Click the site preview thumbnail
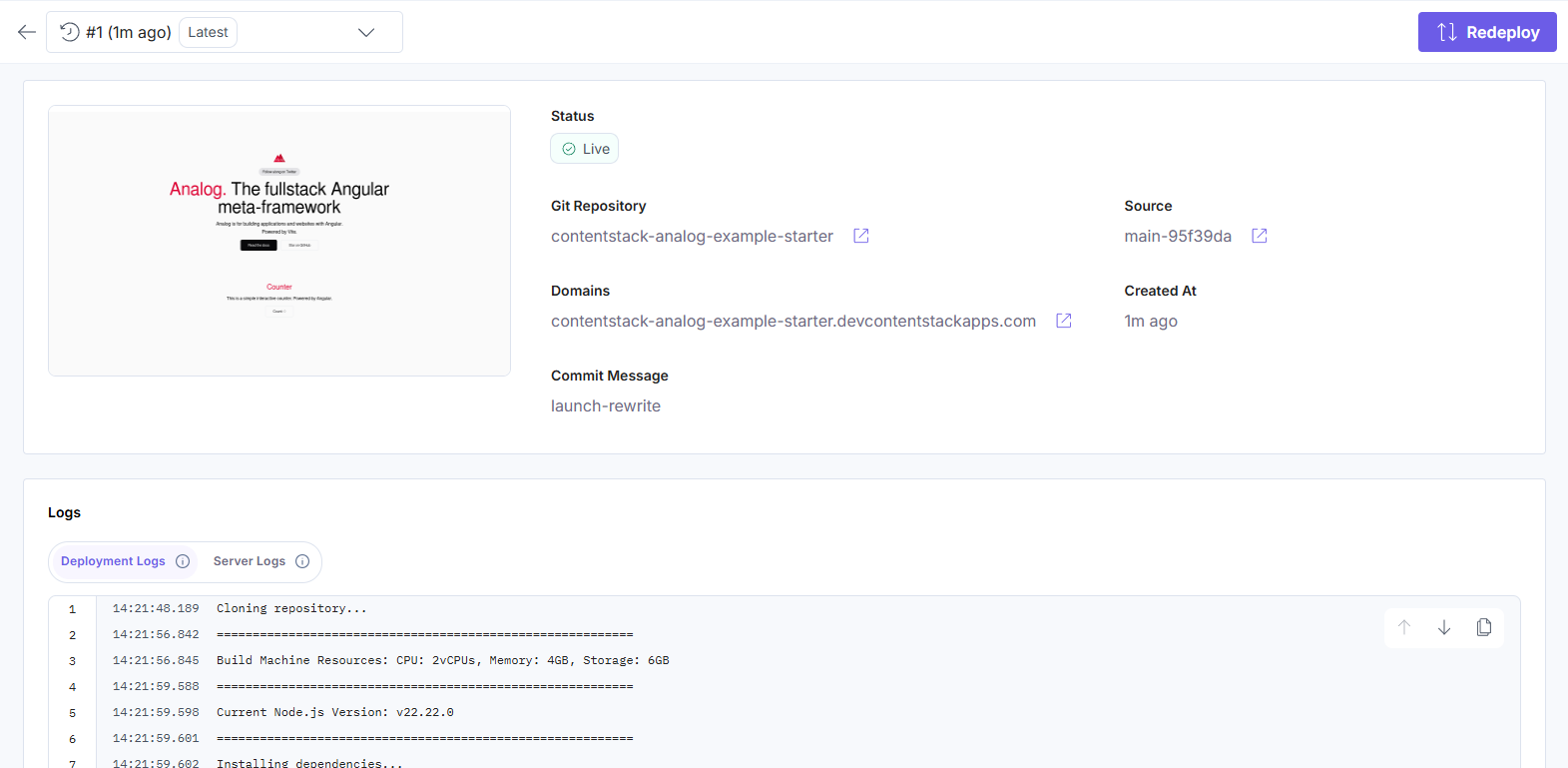The width and height of the screenshot is (1568, 768). pyautogui.click(x=279, y=241)
